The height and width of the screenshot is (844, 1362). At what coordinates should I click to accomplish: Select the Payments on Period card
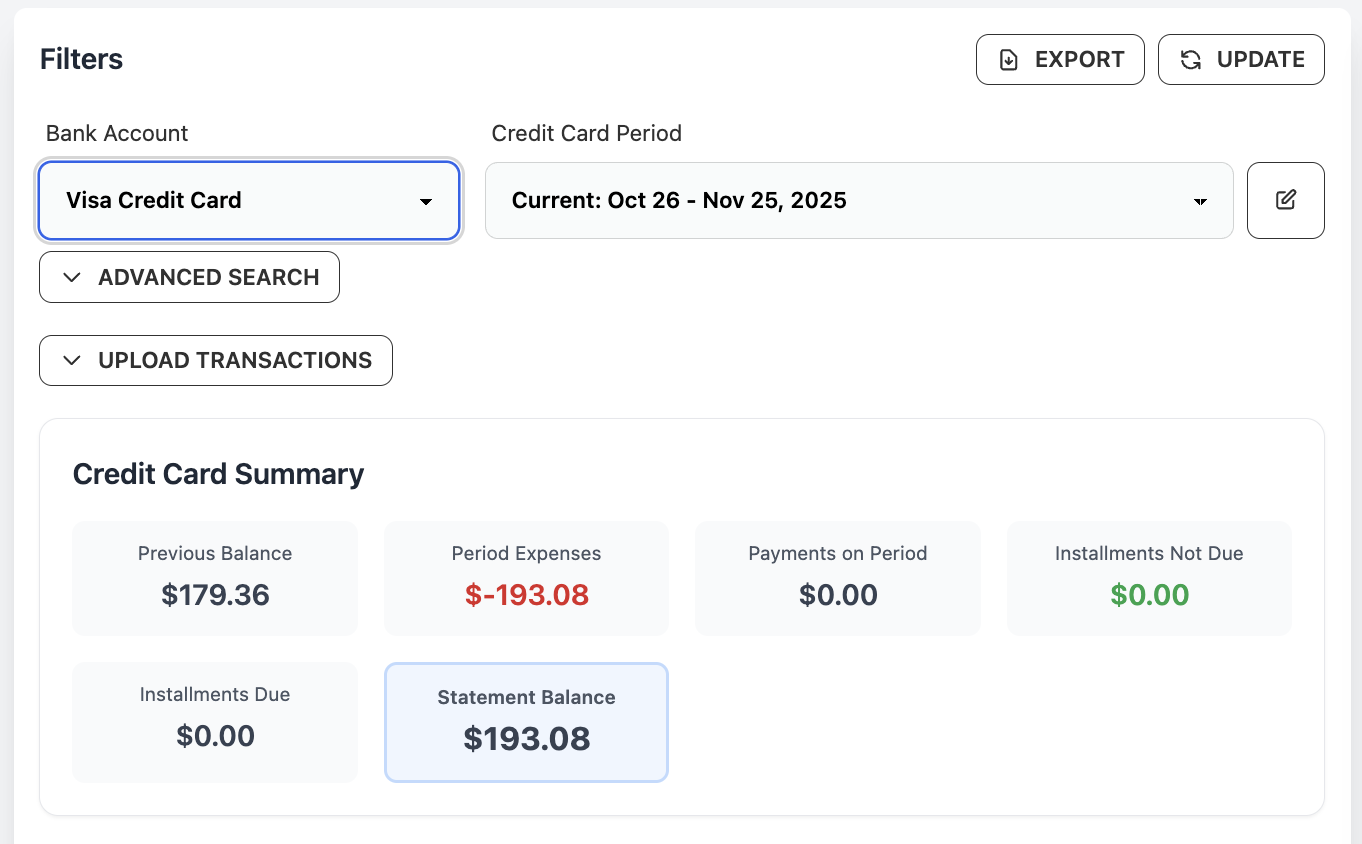pyautogui.click(x=837, y=577)
